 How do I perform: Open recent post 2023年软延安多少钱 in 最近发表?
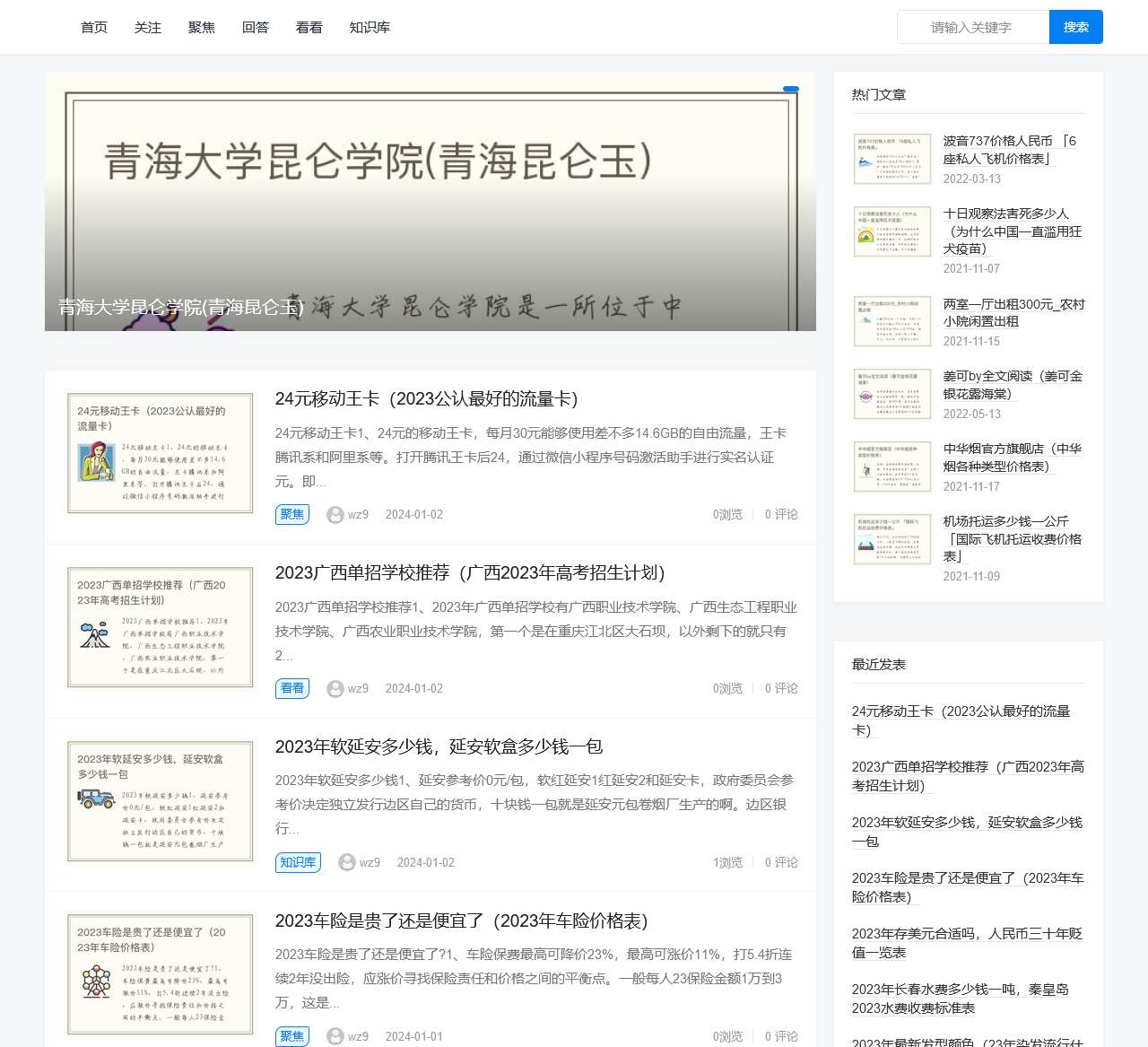967,832
